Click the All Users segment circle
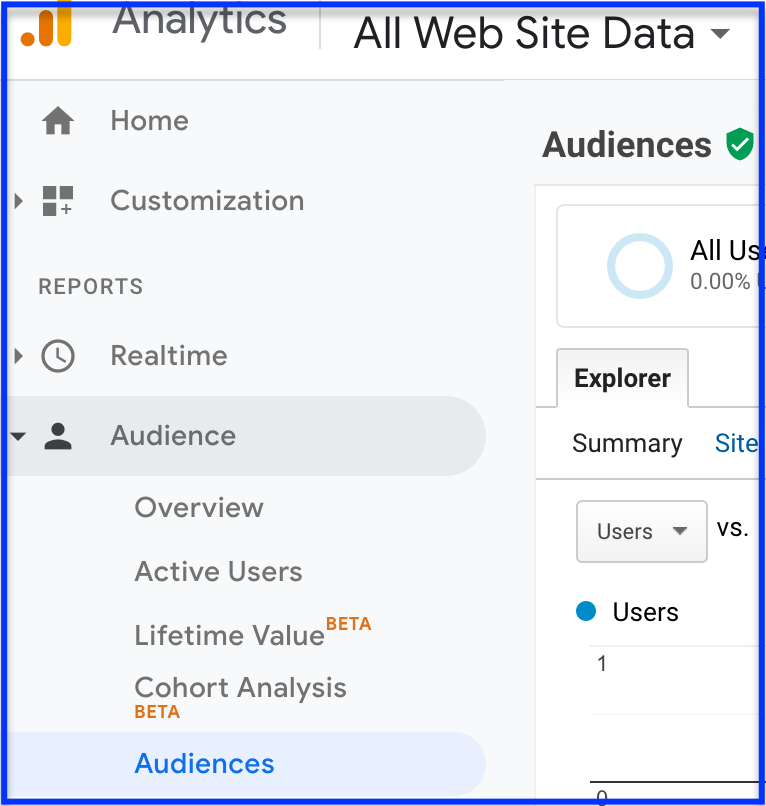The height and width of the screenshot is (806, 766). click(x=640, y=266)
